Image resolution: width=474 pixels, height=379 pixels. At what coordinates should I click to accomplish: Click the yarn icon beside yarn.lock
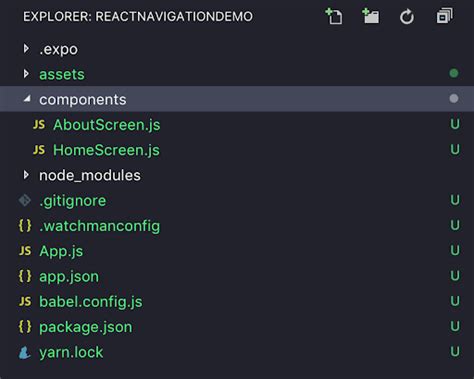(x=24, y=353)
